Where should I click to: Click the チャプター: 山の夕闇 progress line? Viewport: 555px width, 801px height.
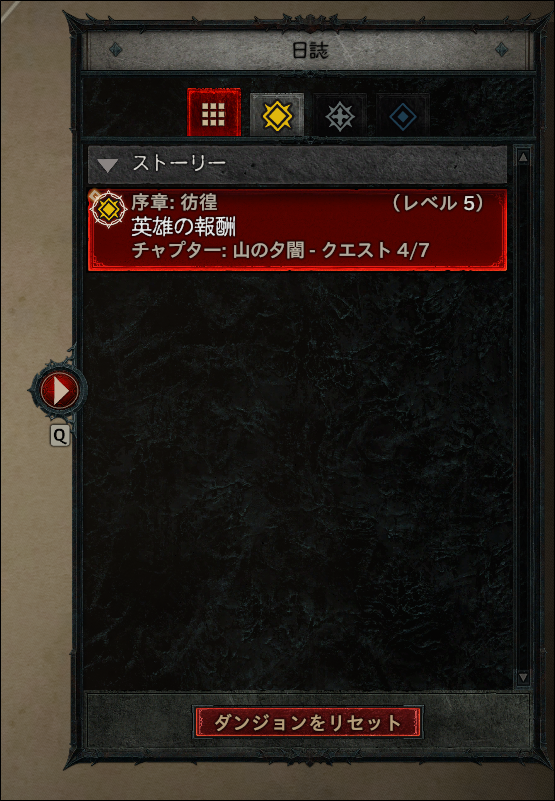pos(281,250)
